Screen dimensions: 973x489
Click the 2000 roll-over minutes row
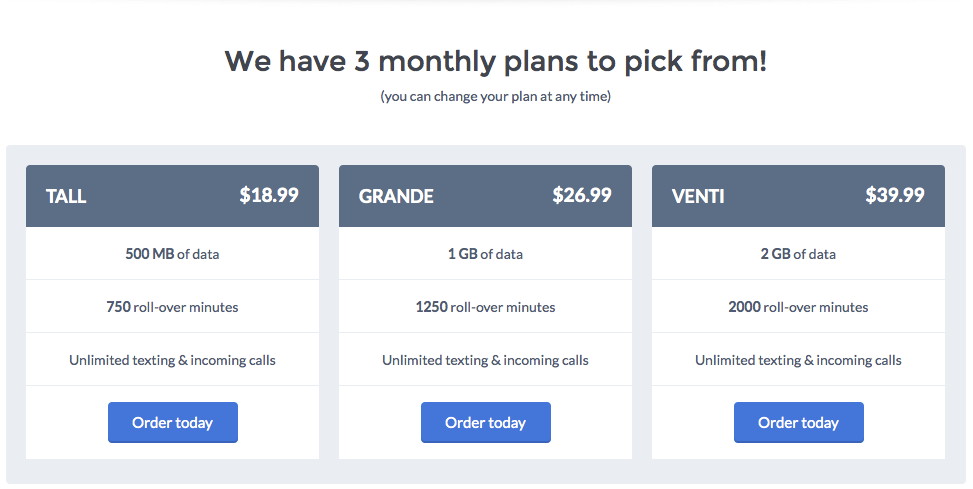798,307
